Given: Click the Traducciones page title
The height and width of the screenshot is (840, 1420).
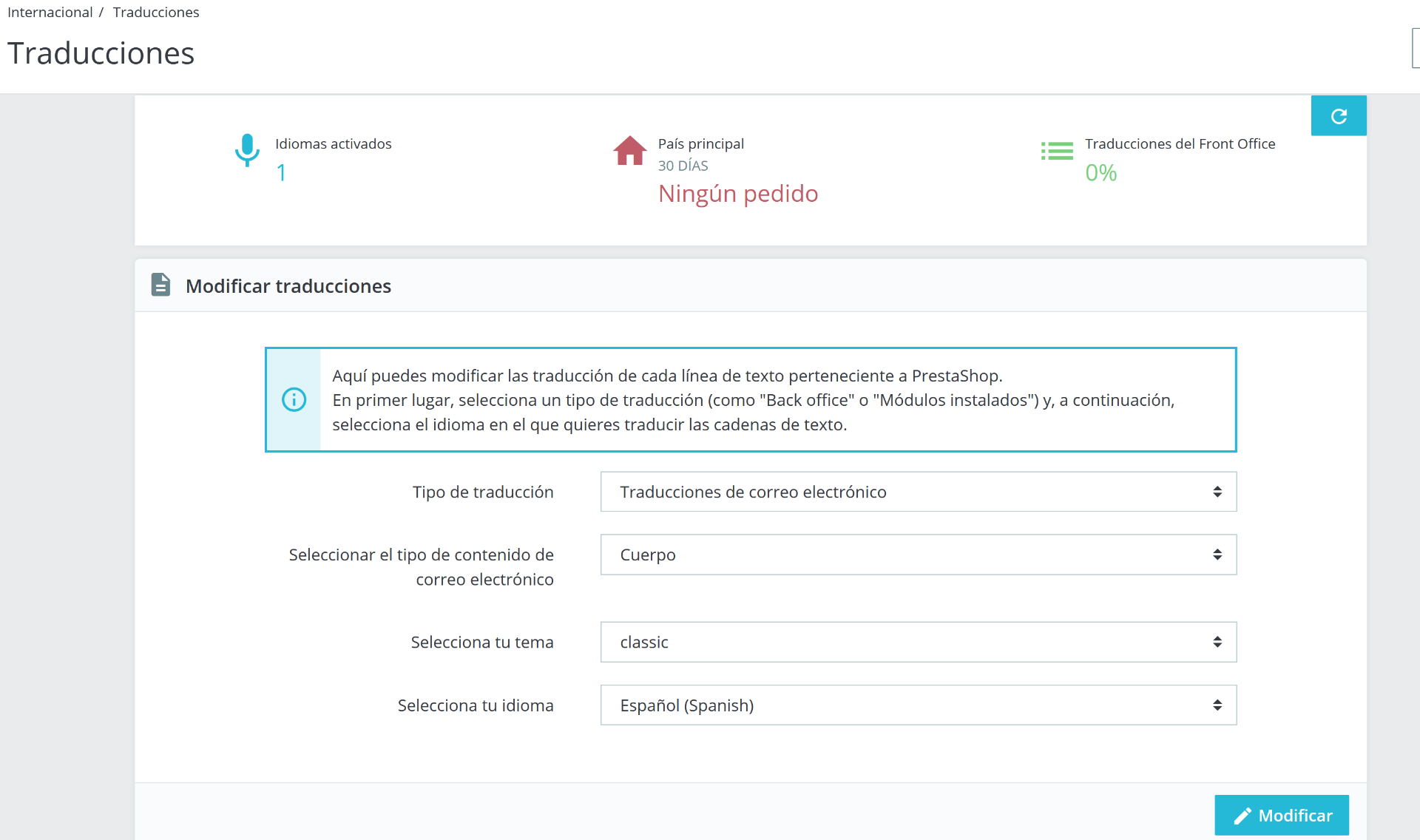Looking at the screenshot, I should pyautogui.click(x=101, y=53).
